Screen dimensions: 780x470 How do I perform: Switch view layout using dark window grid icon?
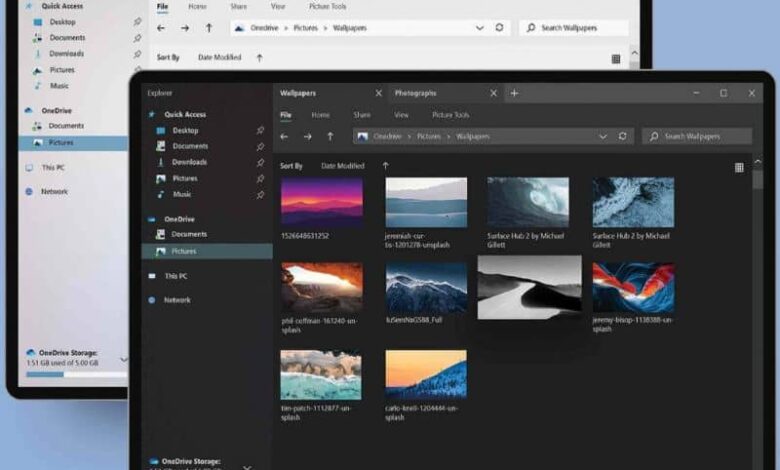[739, 168]
